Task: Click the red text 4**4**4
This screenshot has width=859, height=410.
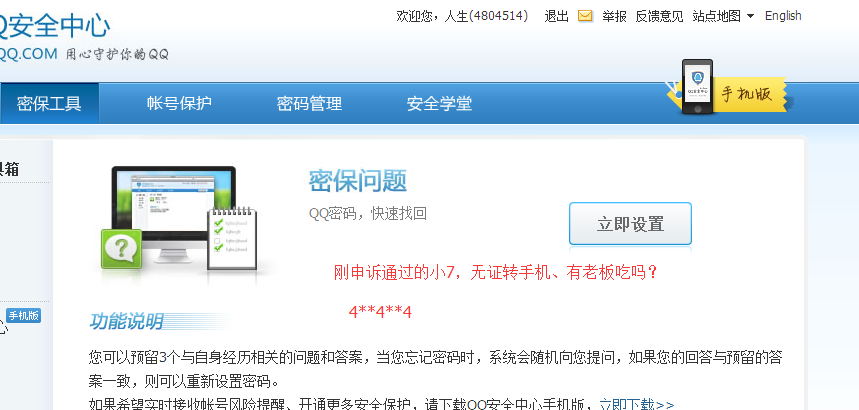Action: [380, 312]
